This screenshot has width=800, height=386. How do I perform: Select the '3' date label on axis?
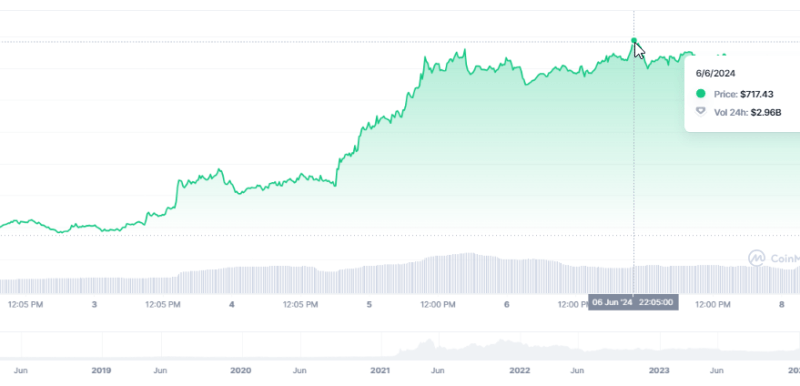pyautogui.click(x=94, y=304)
